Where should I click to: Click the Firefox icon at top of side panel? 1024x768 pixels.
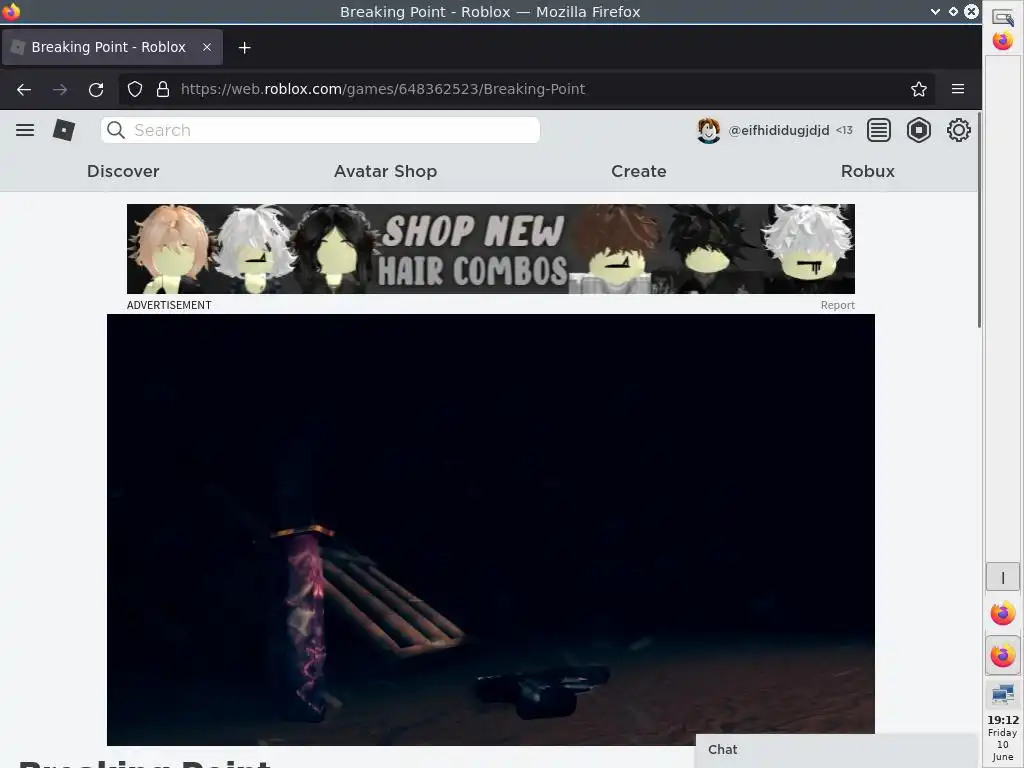pos(1002,40)
